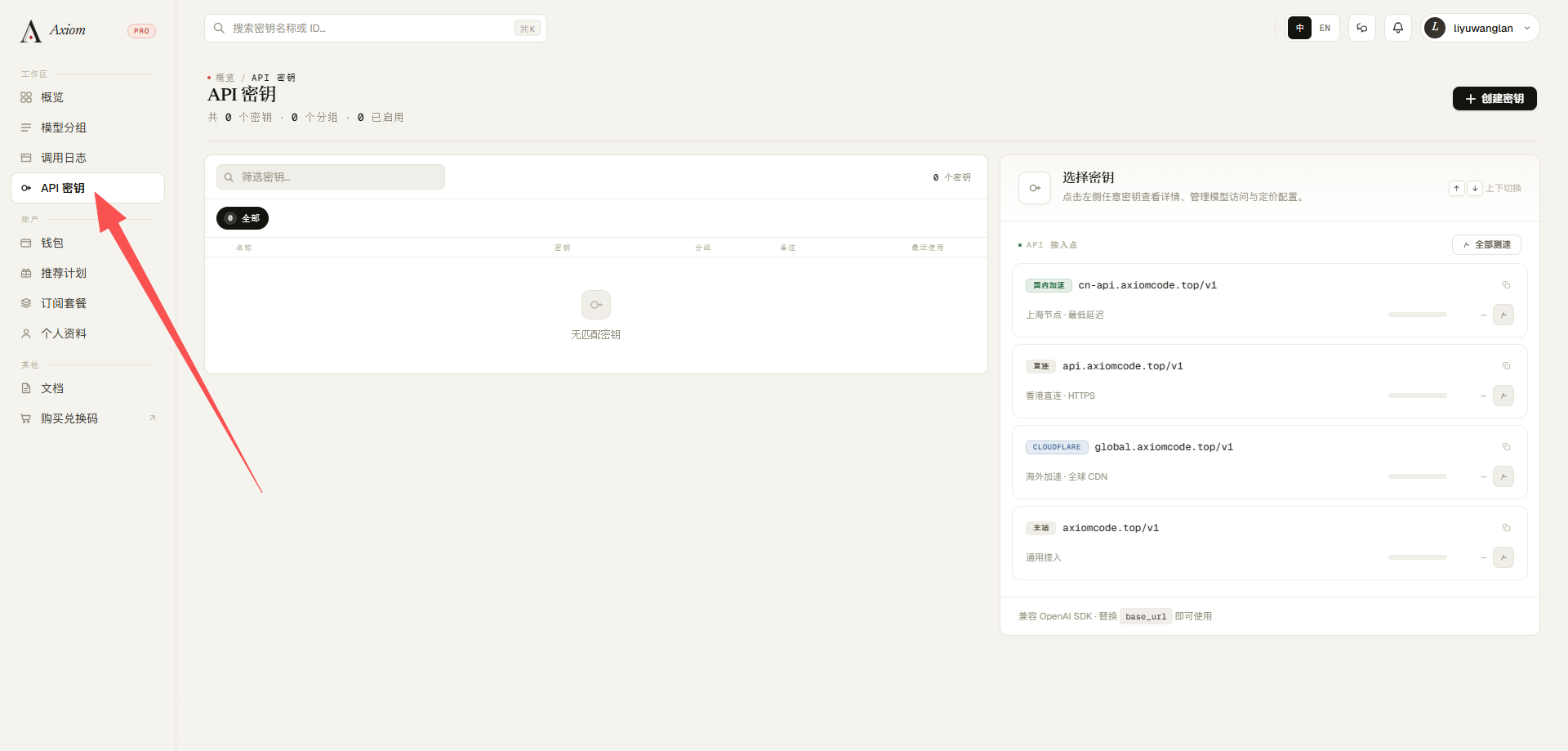
Task: Go to 模型分组 page
Action: point(87,127)
